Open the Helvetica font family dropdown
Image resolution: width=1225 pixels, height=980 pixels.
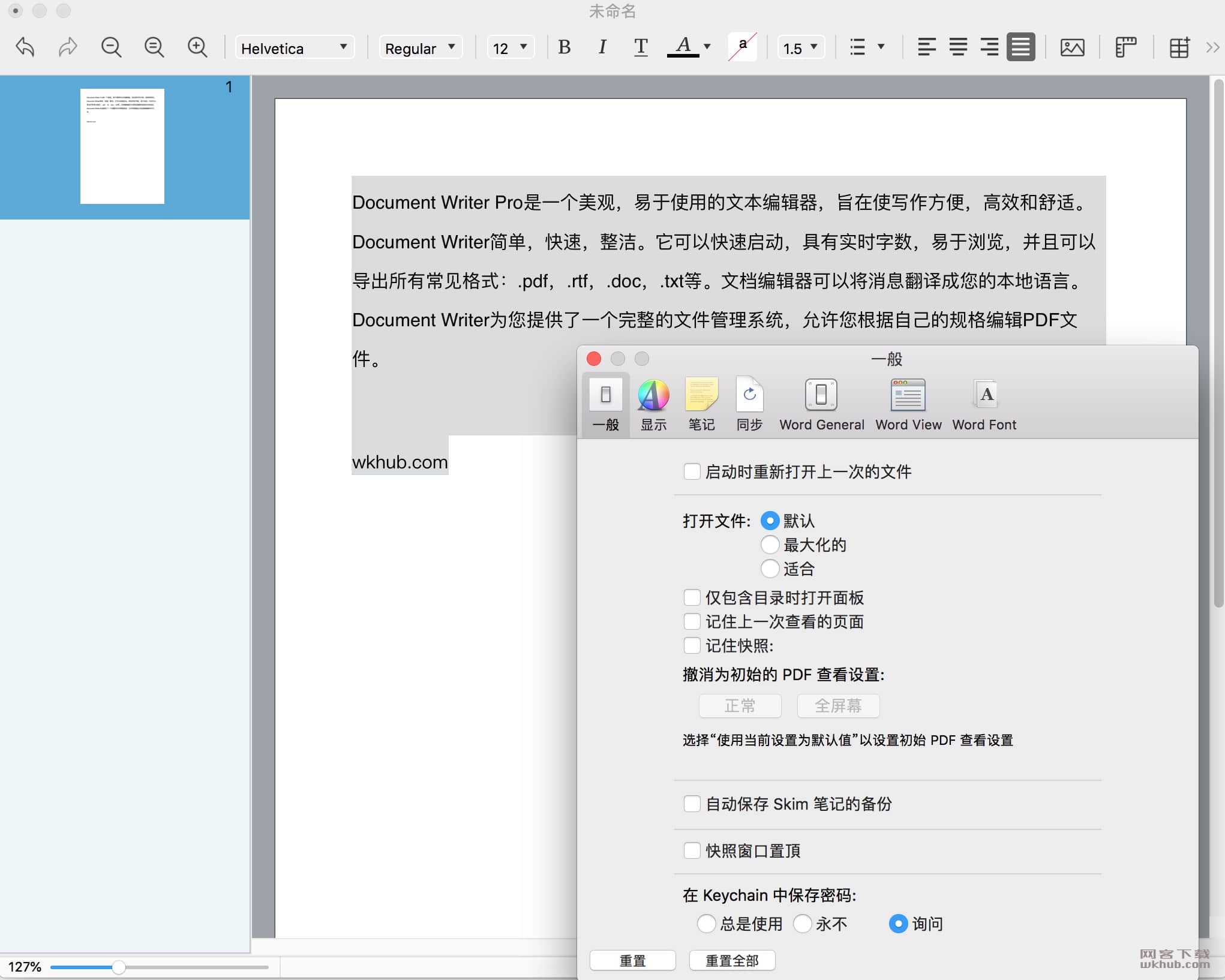[x=295, y=47]
